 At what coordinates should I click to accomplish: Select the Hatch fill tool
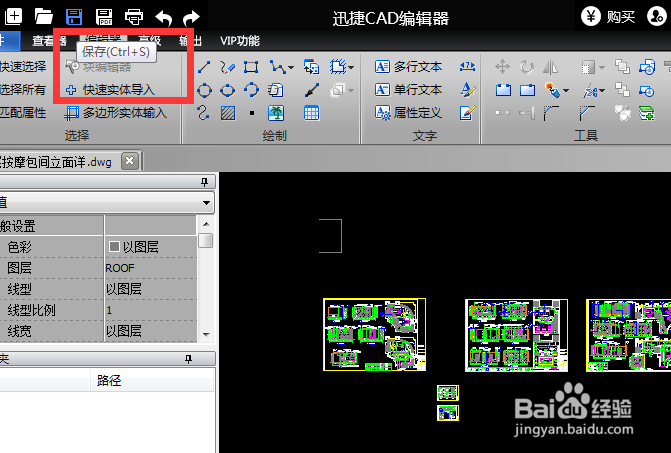pos(228,113)
